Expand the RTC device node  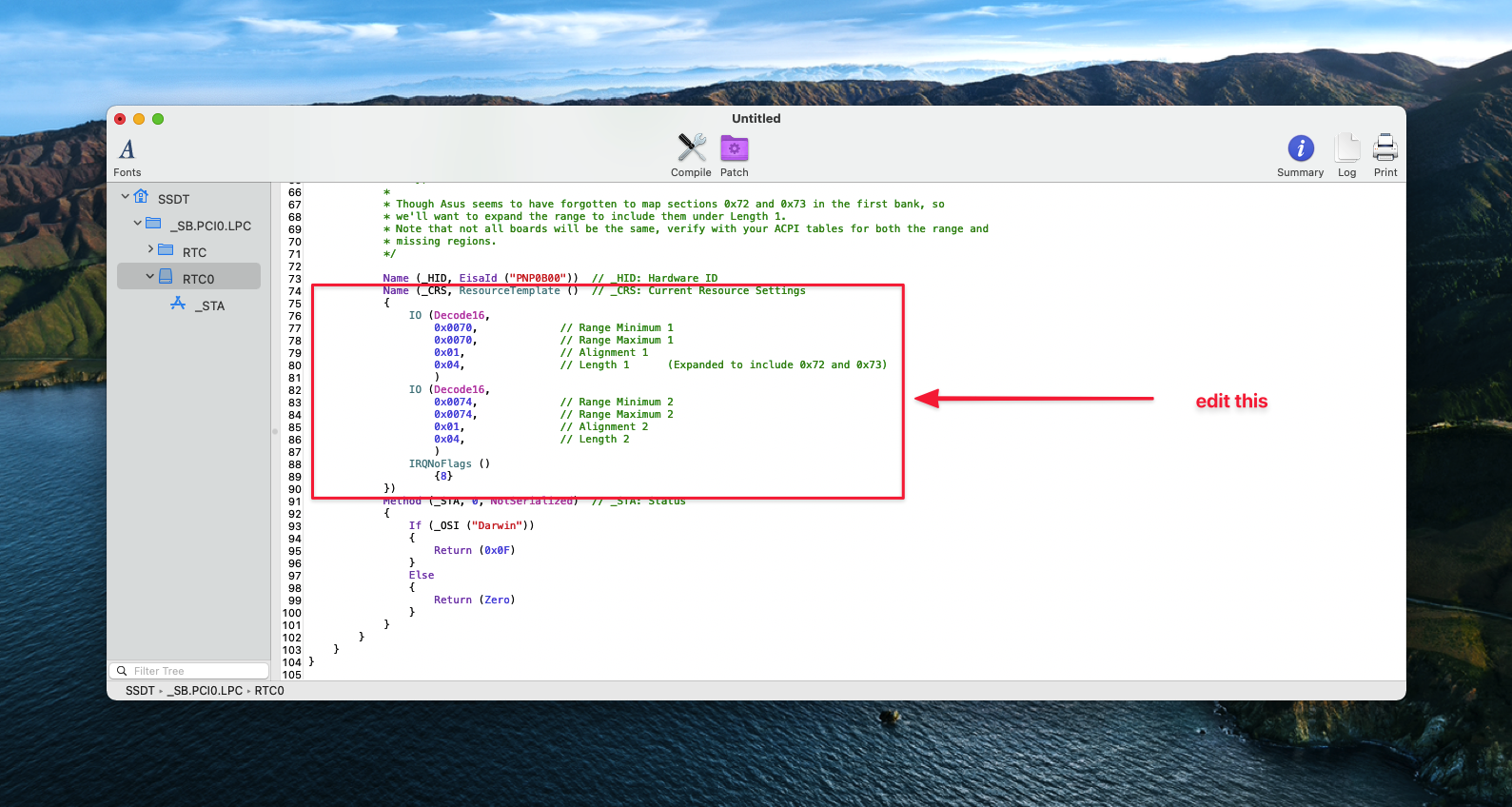point(150,249)
